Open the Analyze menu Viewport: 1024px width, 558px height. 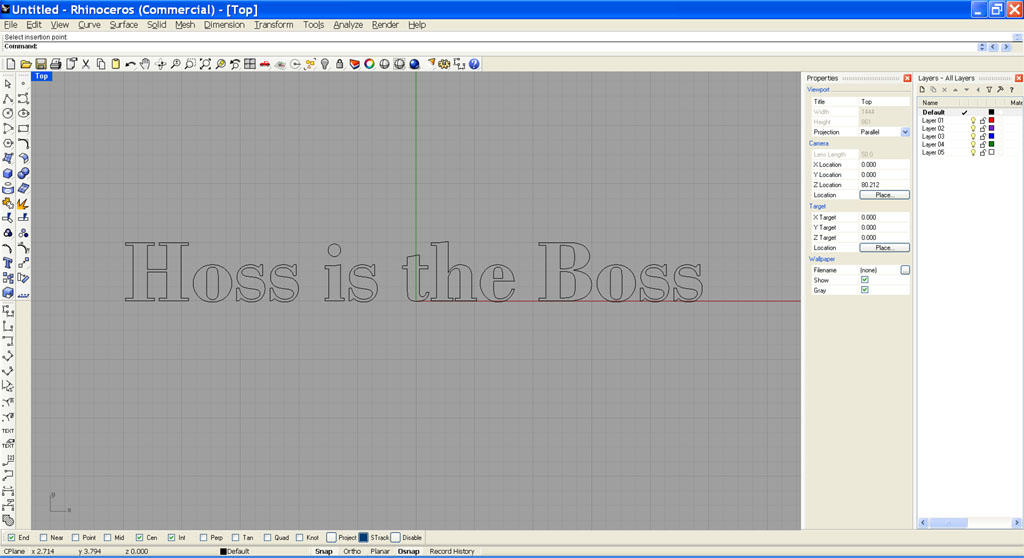click(348, 25)
